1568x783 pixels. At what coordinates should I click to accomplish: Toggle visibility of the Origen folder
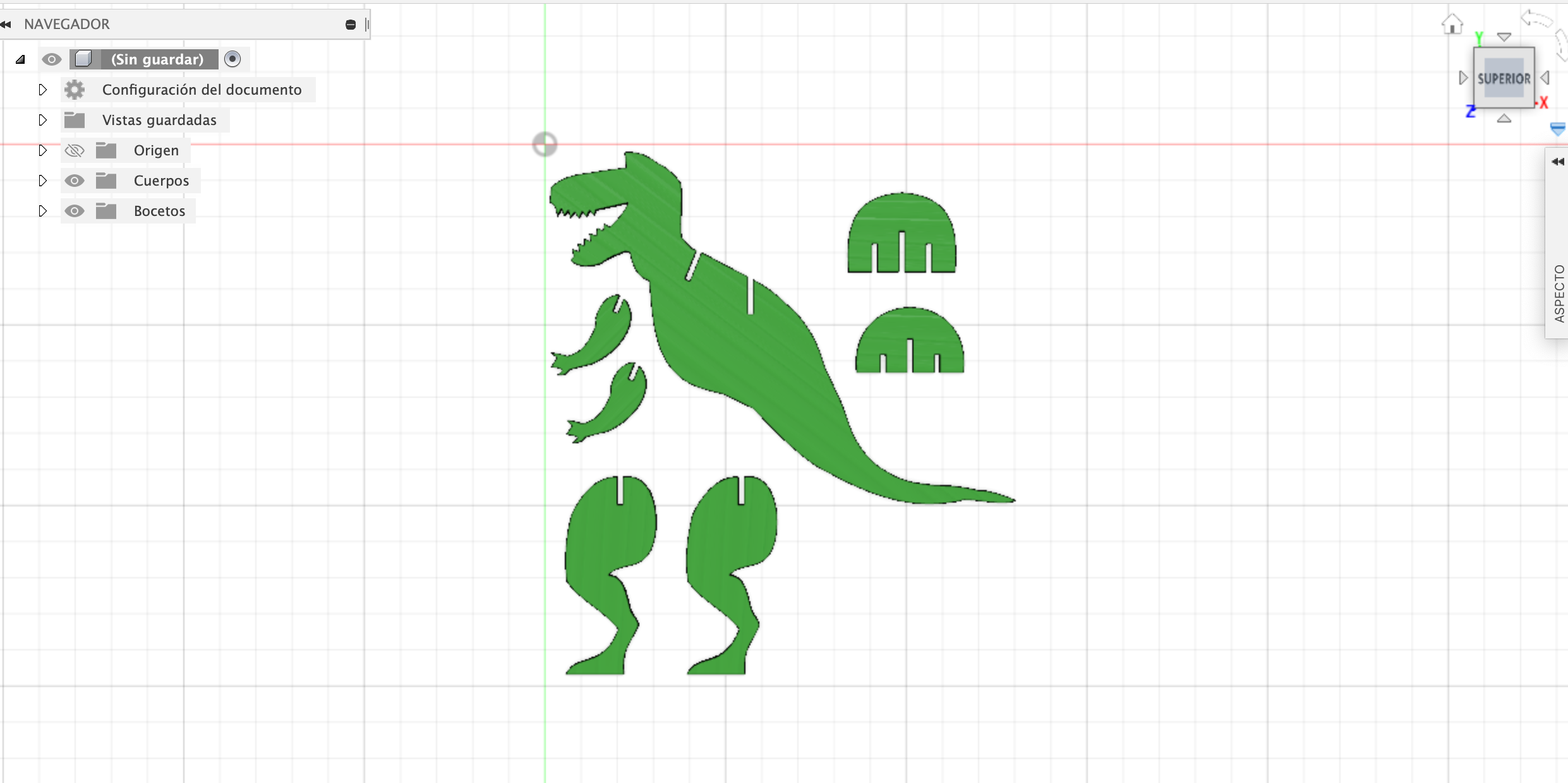[75, 150]
